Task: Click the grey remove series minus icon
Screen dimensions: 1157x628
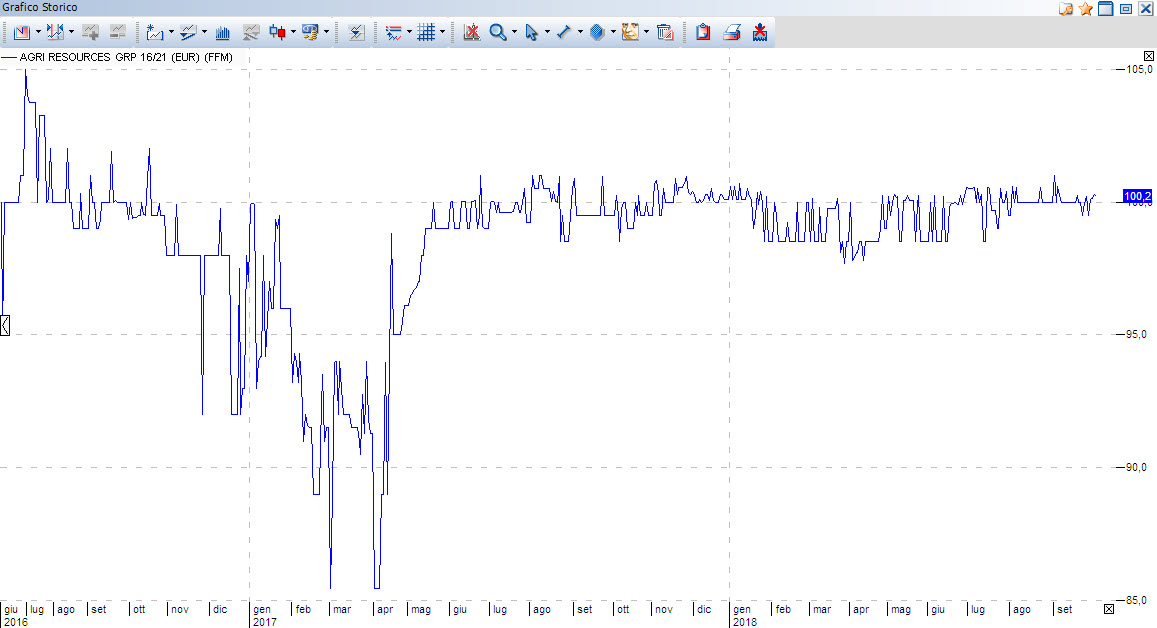Action: point(117,32)
